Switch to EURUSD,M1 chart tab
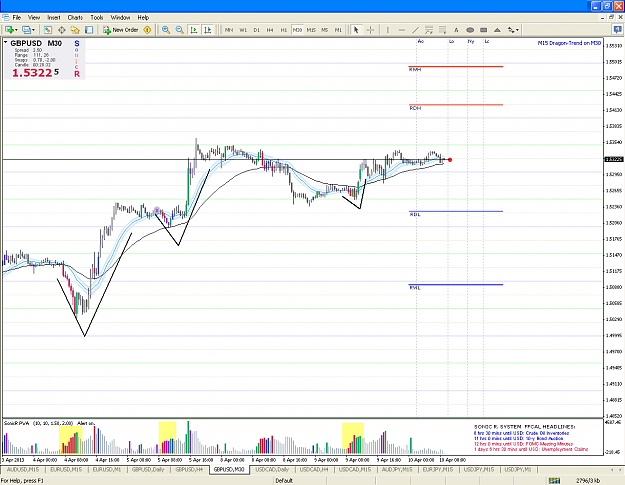The image size is (625, 485). click(106, 470)
